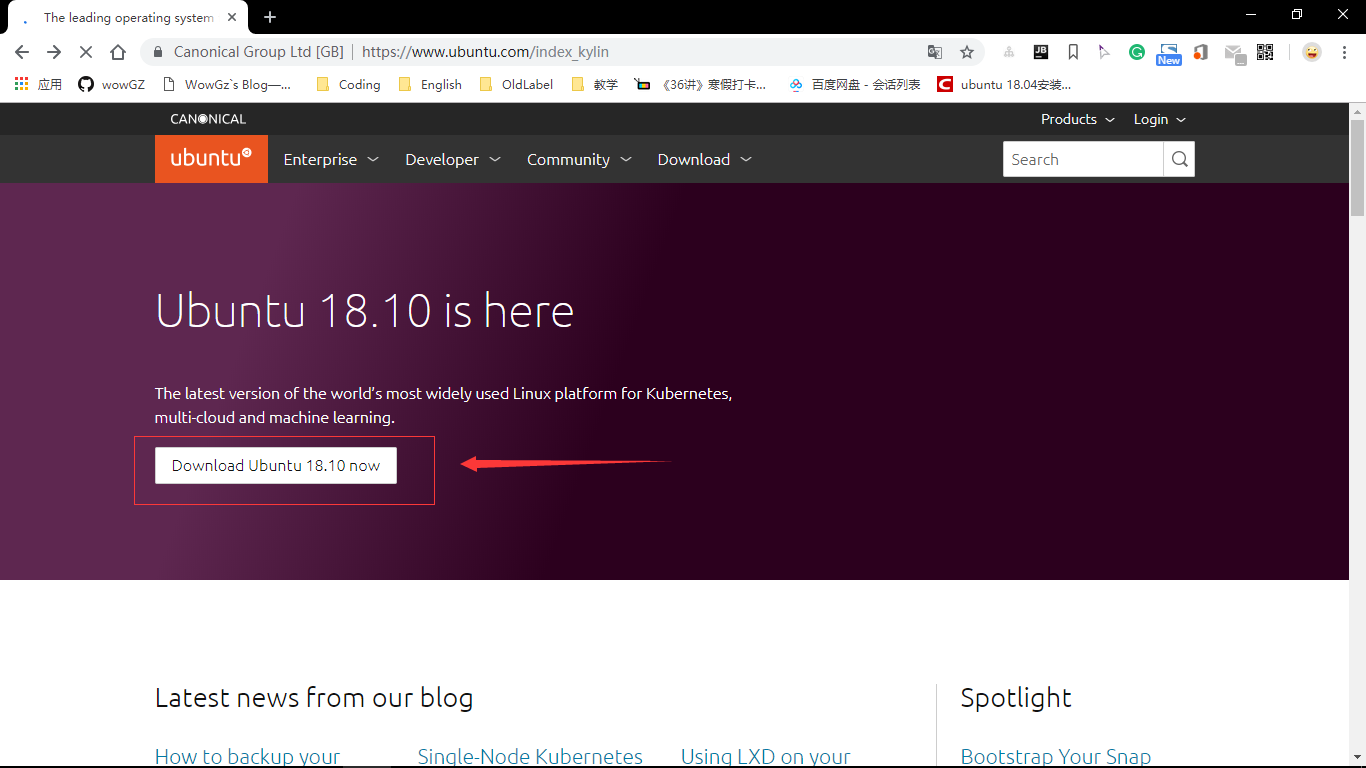Open the 百度网盘 bookmark
The image size is (1366, 768).
(855, 85)
